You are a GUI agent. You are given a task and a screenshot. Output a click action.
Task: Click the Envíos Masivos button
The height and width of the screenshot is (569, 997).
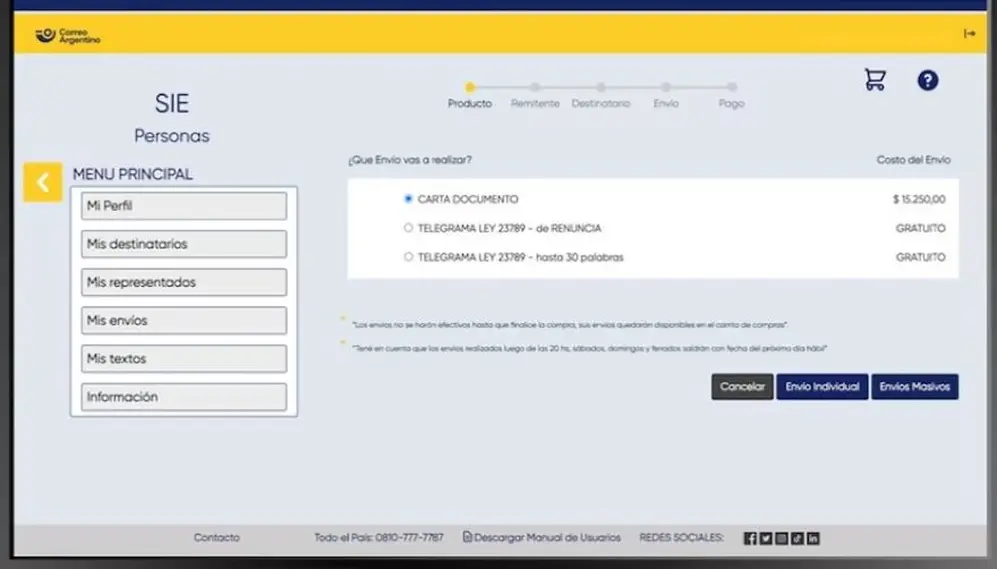[x=914, y=387]
